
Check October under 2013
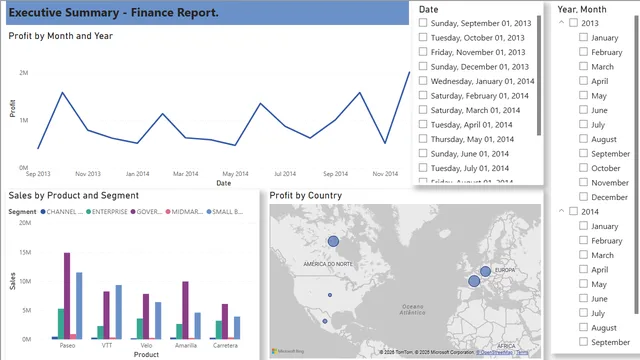point(583,167)
